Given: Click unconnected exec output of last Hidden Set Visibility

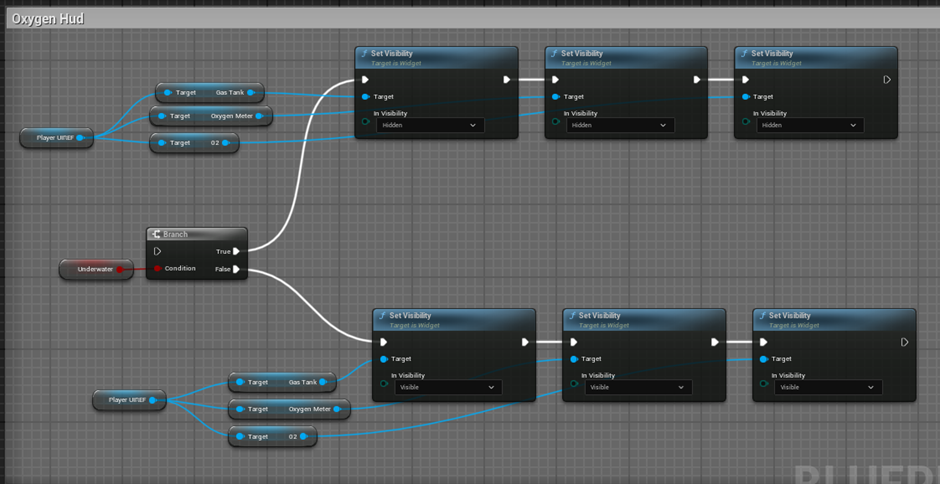Looking at the screenshot, I should [886, 80].
